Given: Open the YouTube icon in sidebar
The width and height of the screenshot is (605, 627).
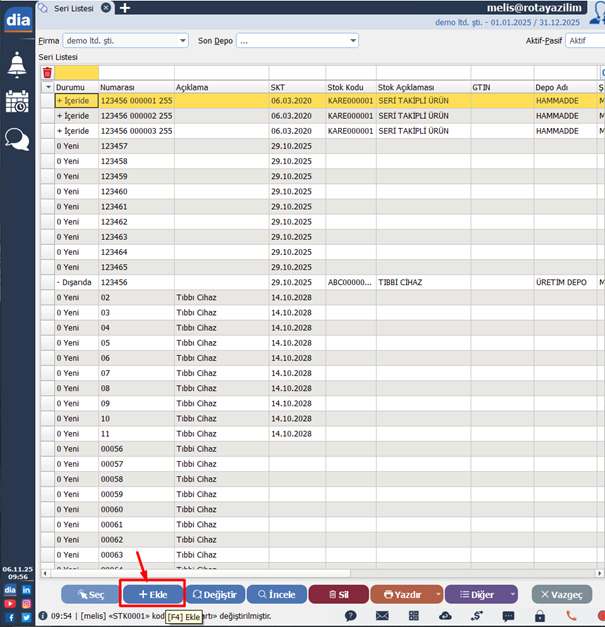Looking at the screenshot, I should point(10,604).
